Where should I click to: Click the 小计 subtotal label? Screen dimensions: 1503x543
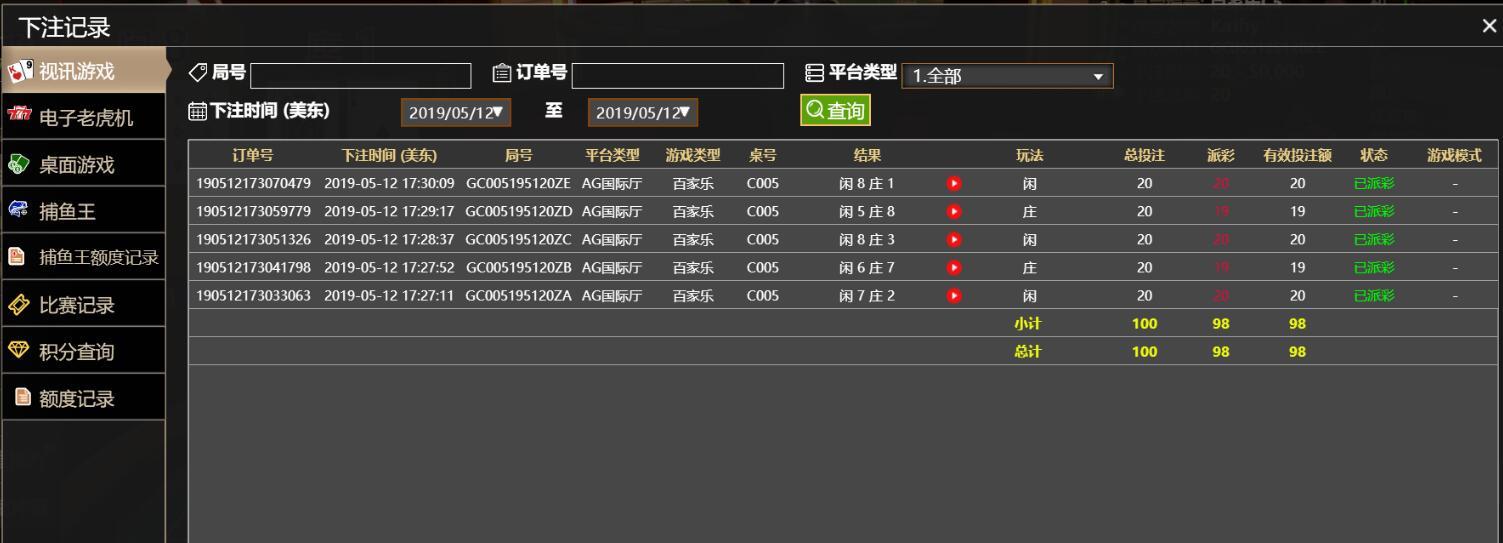point(1029,323)
